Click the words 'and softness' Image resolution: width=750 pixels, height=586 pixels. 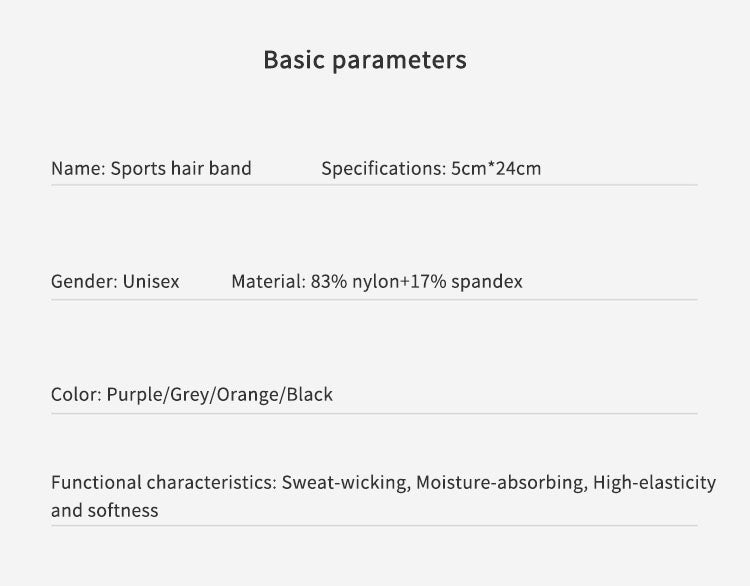(105, 510)
